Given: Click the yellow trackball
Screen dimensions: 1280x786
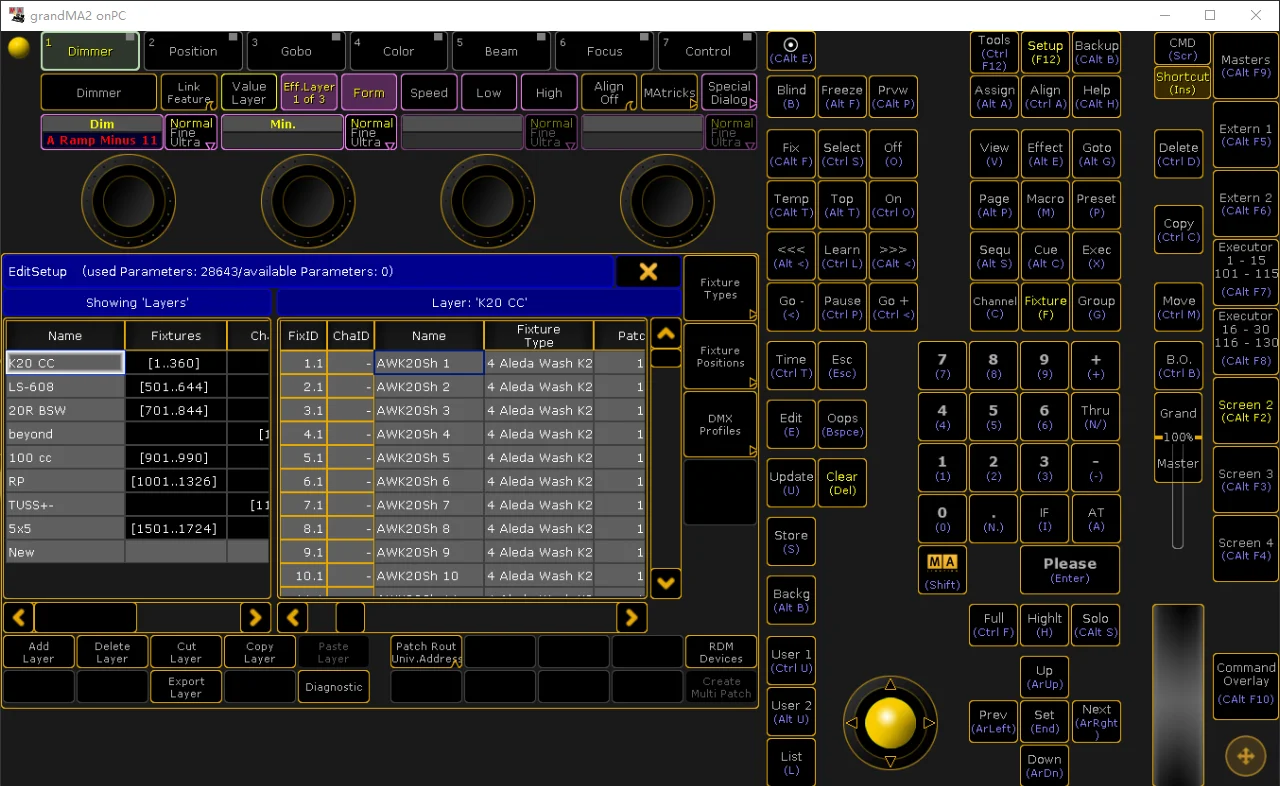Looking at the screenshot, I should coord(890,722).
